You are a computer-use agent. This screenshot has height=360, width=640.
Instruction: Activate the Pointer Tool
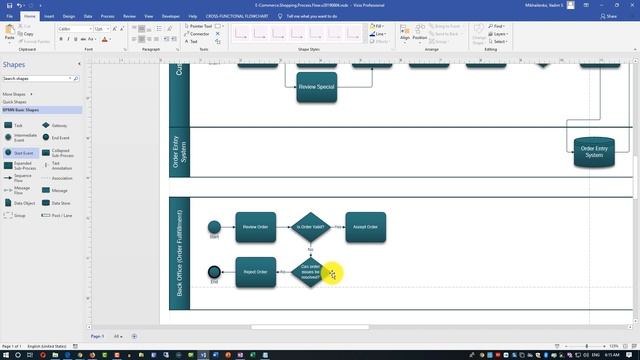[198, 26]
